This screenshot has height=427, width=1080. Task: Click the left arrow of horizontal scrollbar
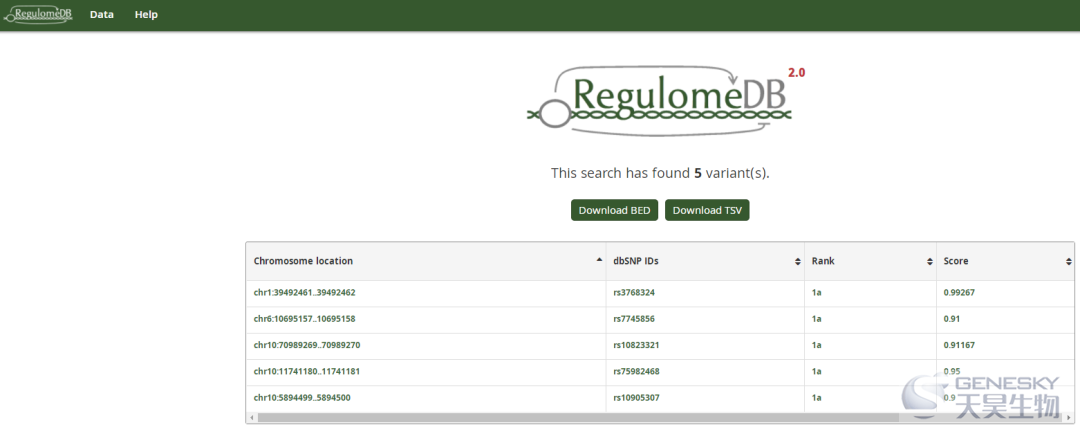pos(251,417)
